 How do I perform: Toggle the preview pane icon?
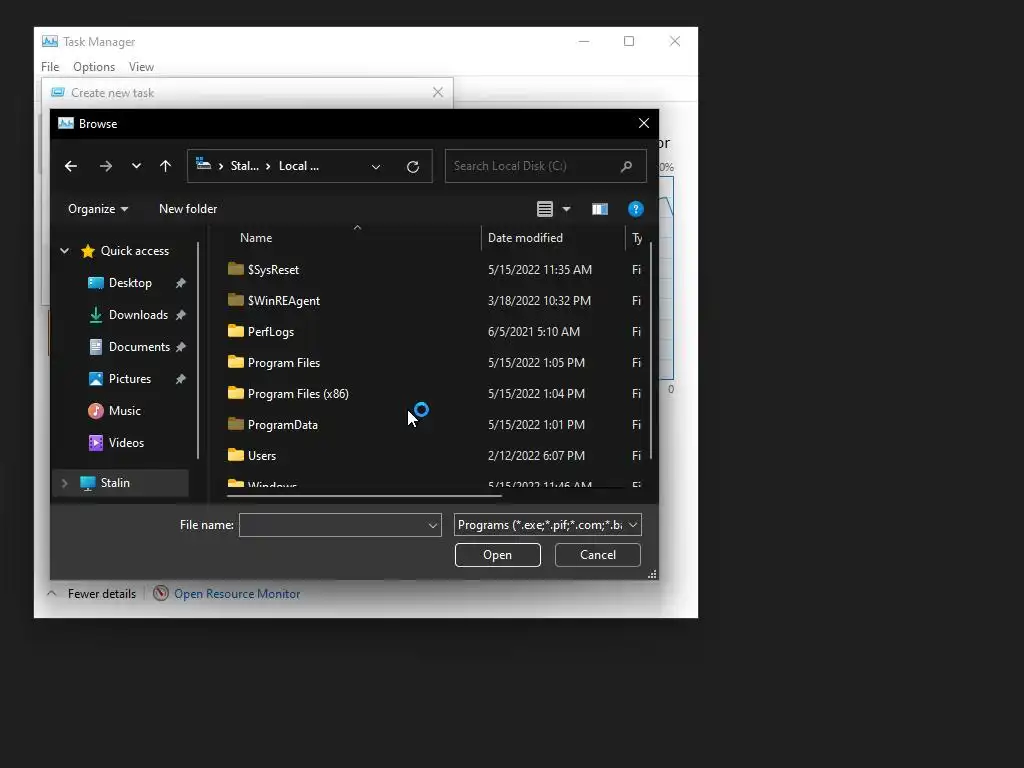tap(600, 209)
